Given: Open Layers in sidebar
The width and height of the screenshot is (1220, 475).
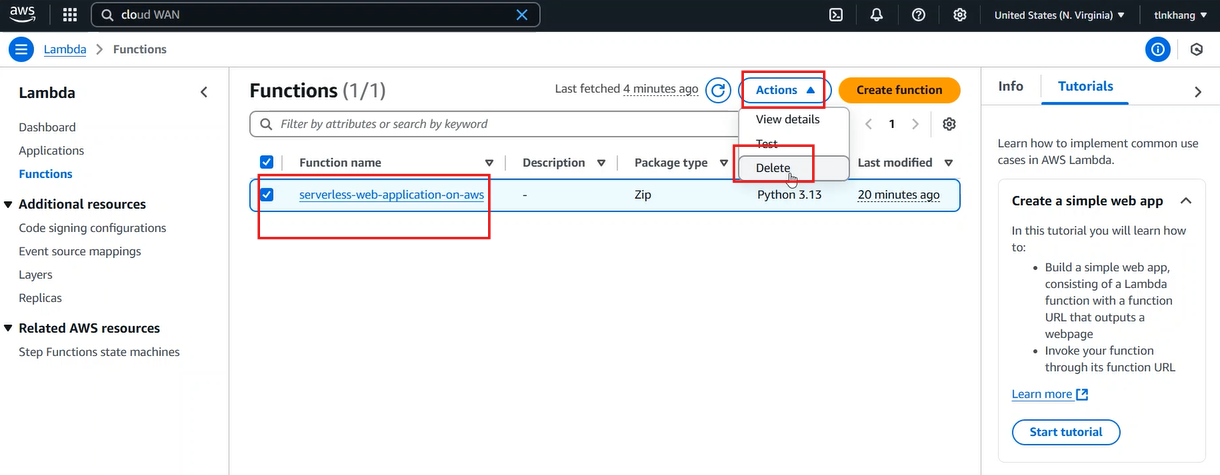Looking at the screenshot, I should click(x=35, y=275).
